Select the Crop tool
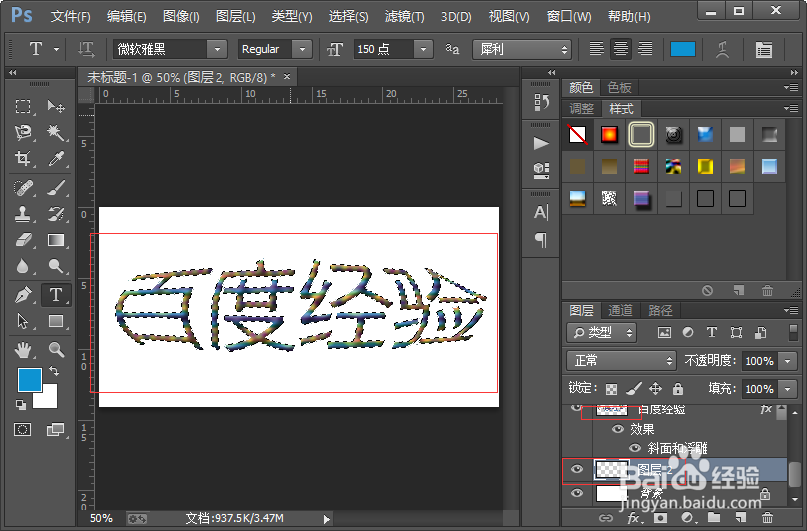 [23, 158]
